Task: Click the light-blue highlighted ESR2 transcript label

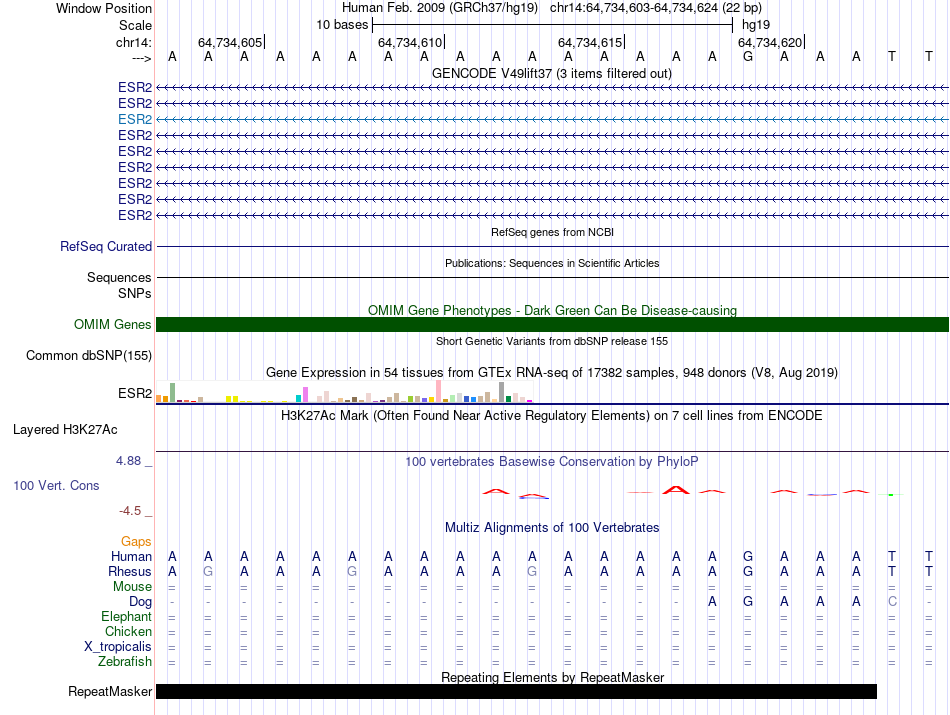Action: point(135,119)
